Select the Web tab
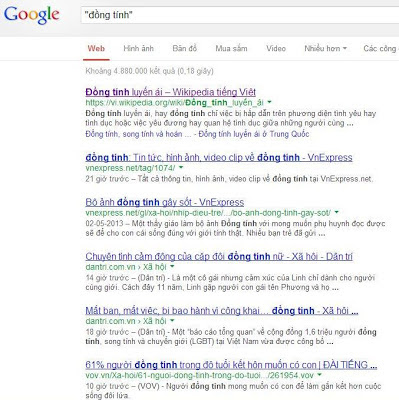This screenshot has height=400, width=399. coord(96,49)
